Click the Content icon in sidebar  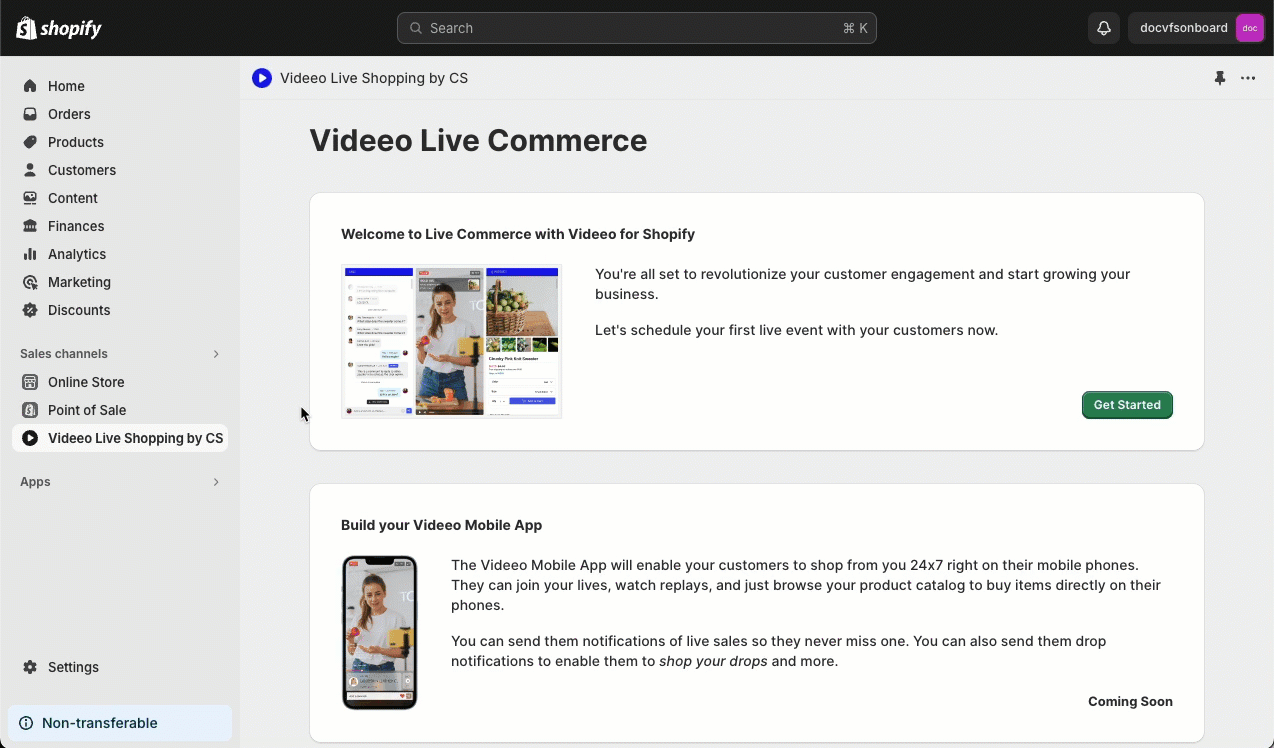click(x=30, y=198)
